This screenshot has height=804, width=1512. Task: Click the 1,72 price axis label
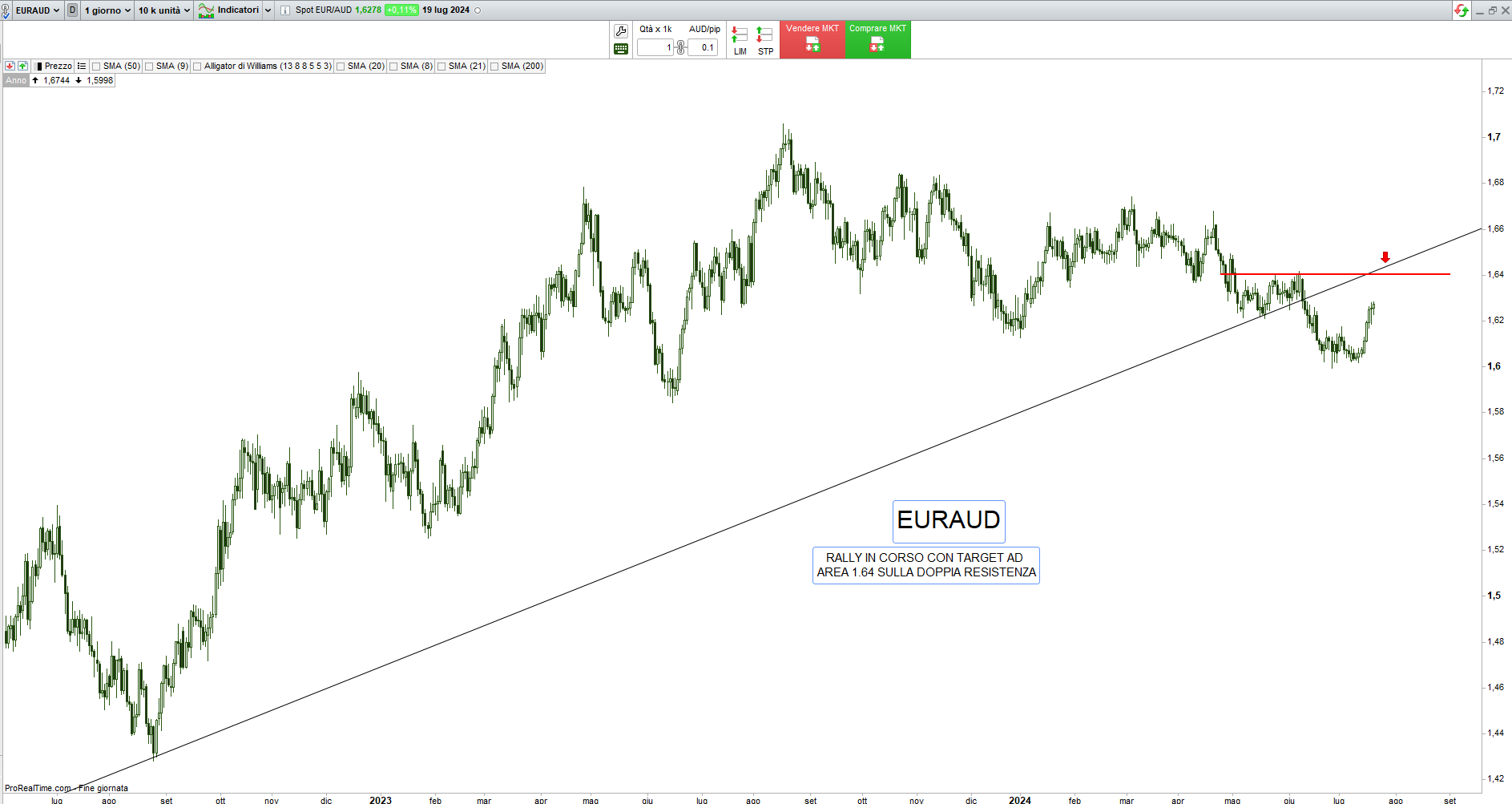point(1495,91)
